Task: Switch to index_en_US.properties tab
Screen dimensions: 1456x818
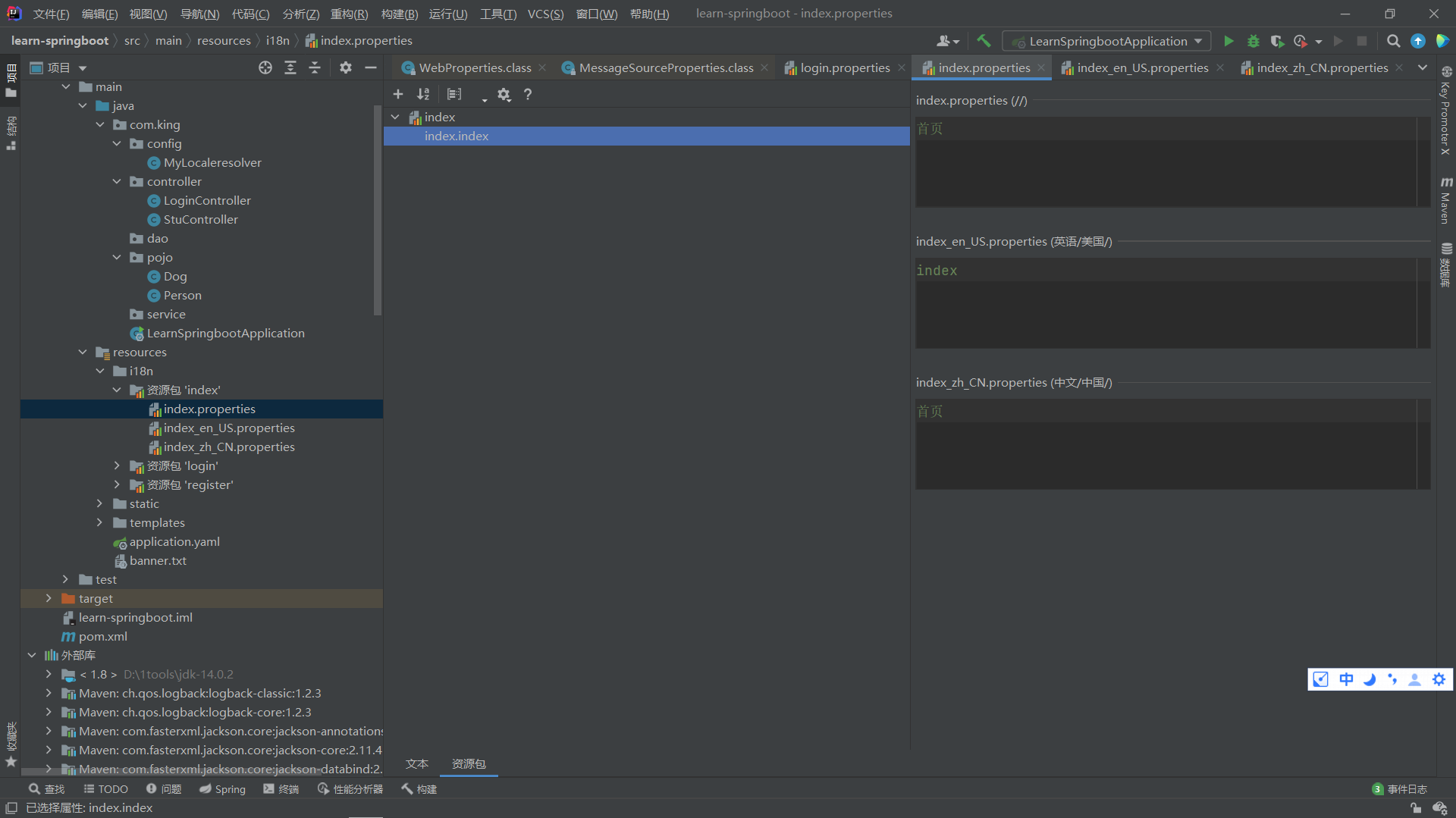Action: pyautogui.click(x=1142, y=67)
